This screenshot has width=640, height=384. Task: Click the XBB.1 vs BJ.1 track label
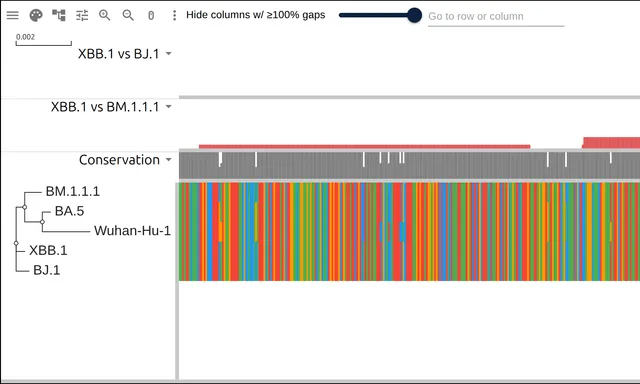[x=118, y=53]
